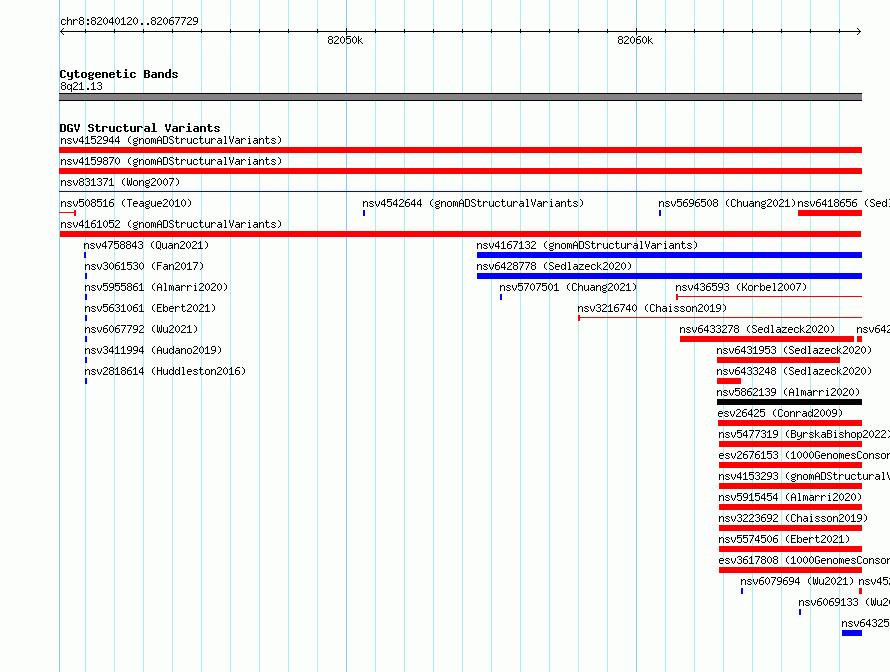Viewport: 890px width, 672px height.
Task: Click the blue nsv4542644 tick marker
Action: [x=364, y=213]
